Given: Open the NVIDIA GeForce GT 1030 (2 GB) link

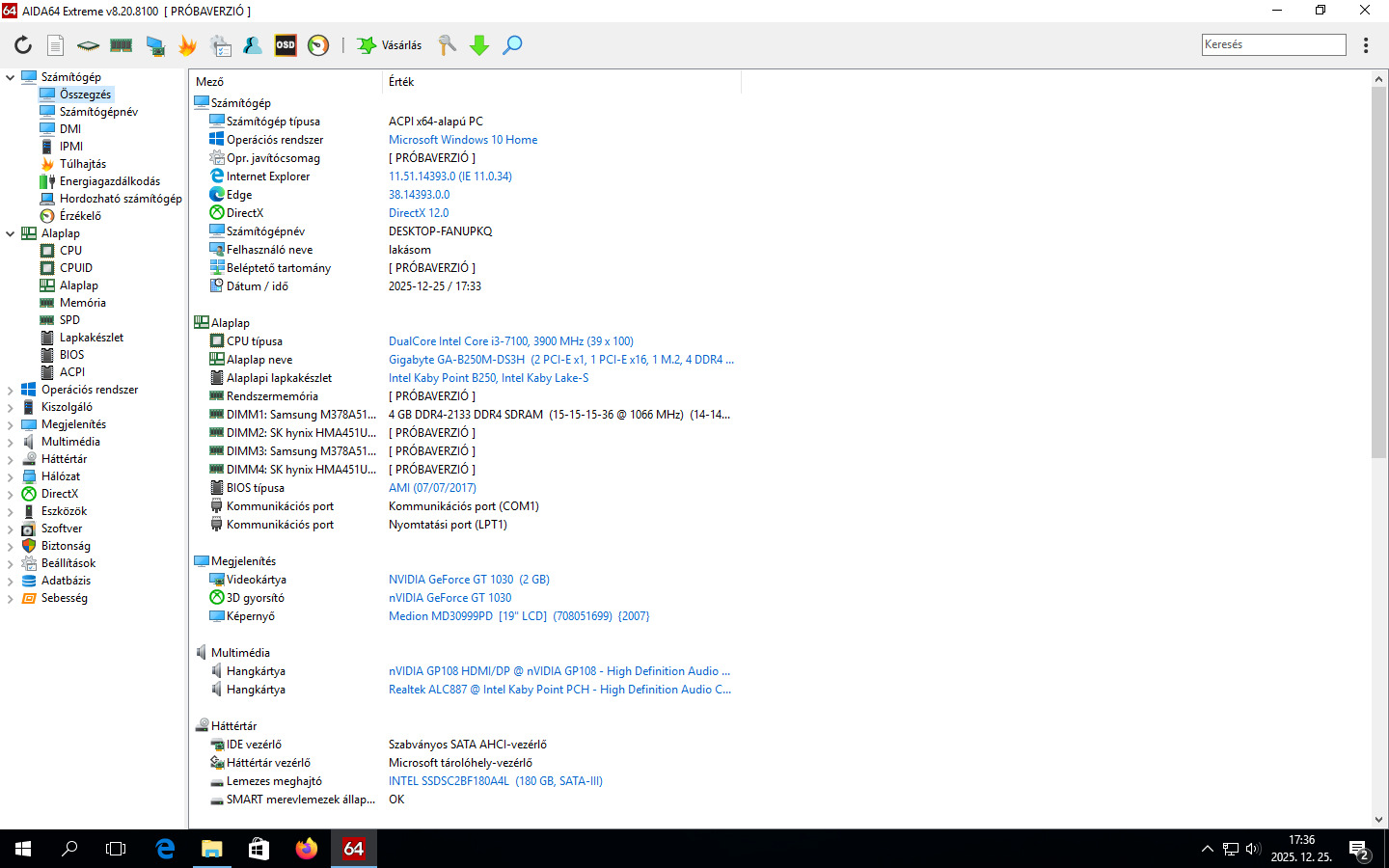Looking at the screenshot, I should coord(469,580).
